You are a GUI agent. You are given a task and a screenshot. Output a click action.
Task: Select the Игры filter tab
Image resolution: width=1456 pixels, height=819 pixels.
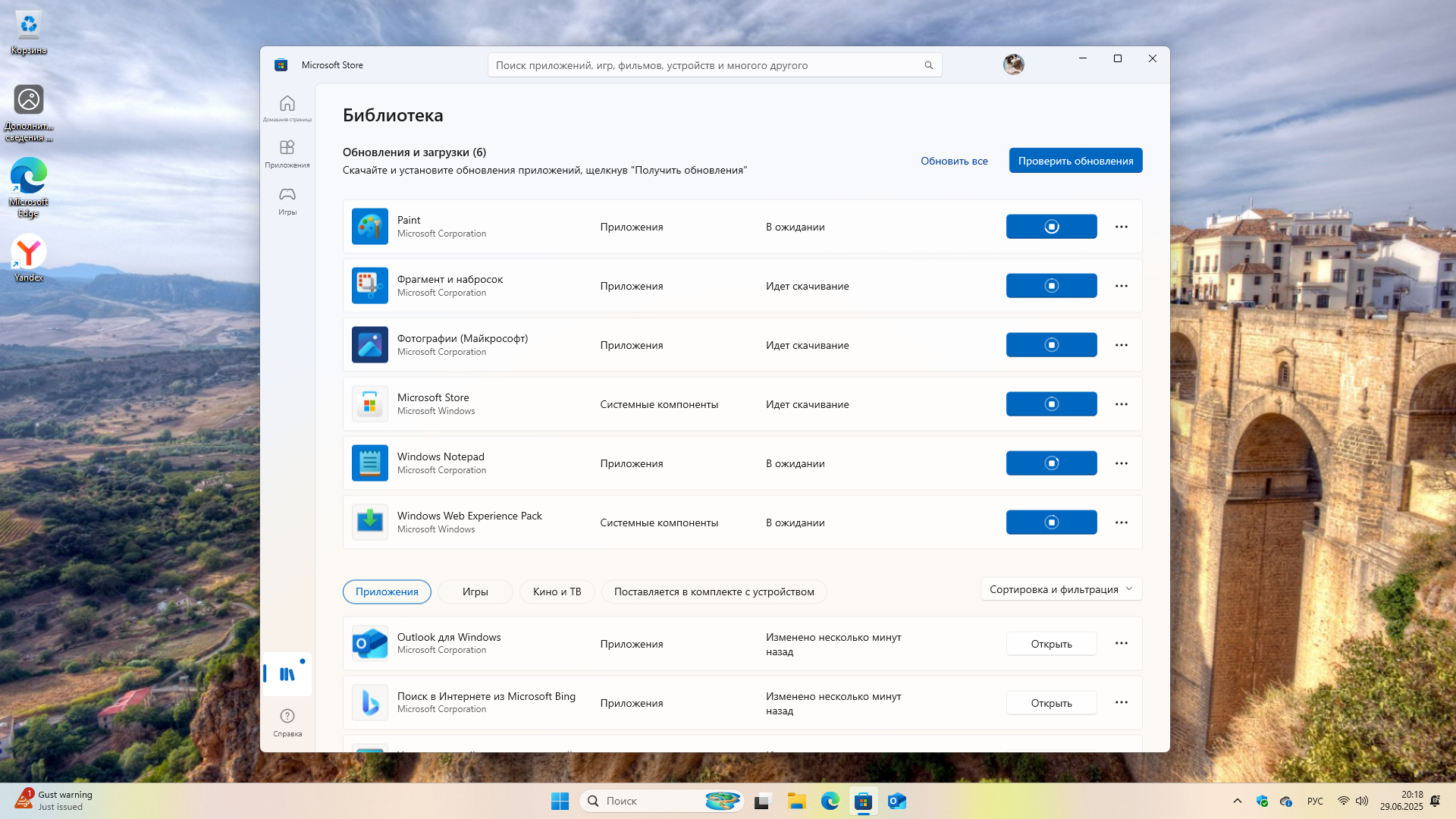[475, 591]
